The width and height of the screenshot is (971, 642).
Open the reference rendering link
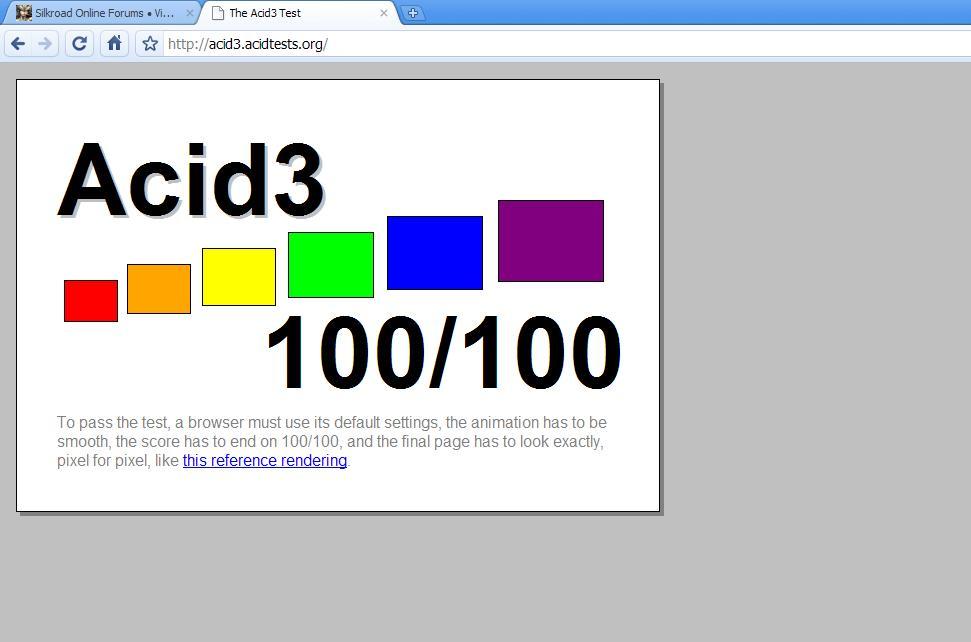[264, 460]
